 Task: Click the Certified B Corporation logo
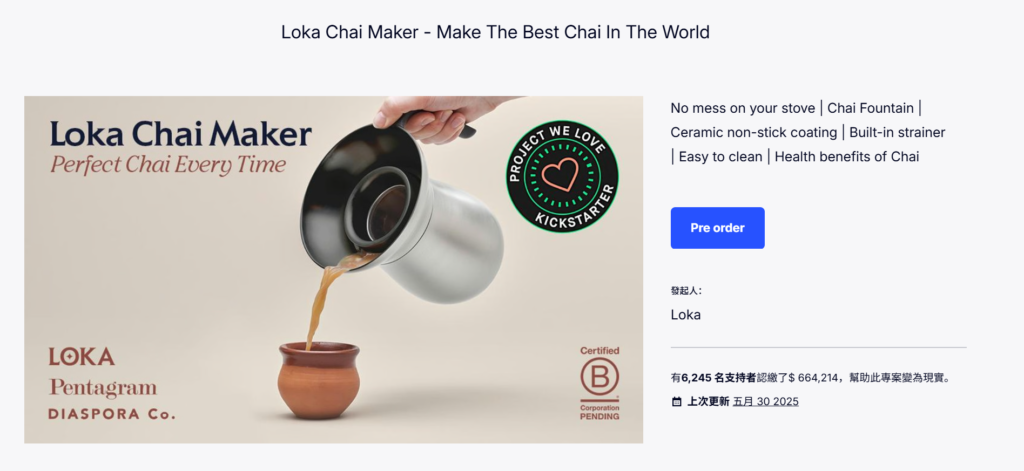[600, 383]
